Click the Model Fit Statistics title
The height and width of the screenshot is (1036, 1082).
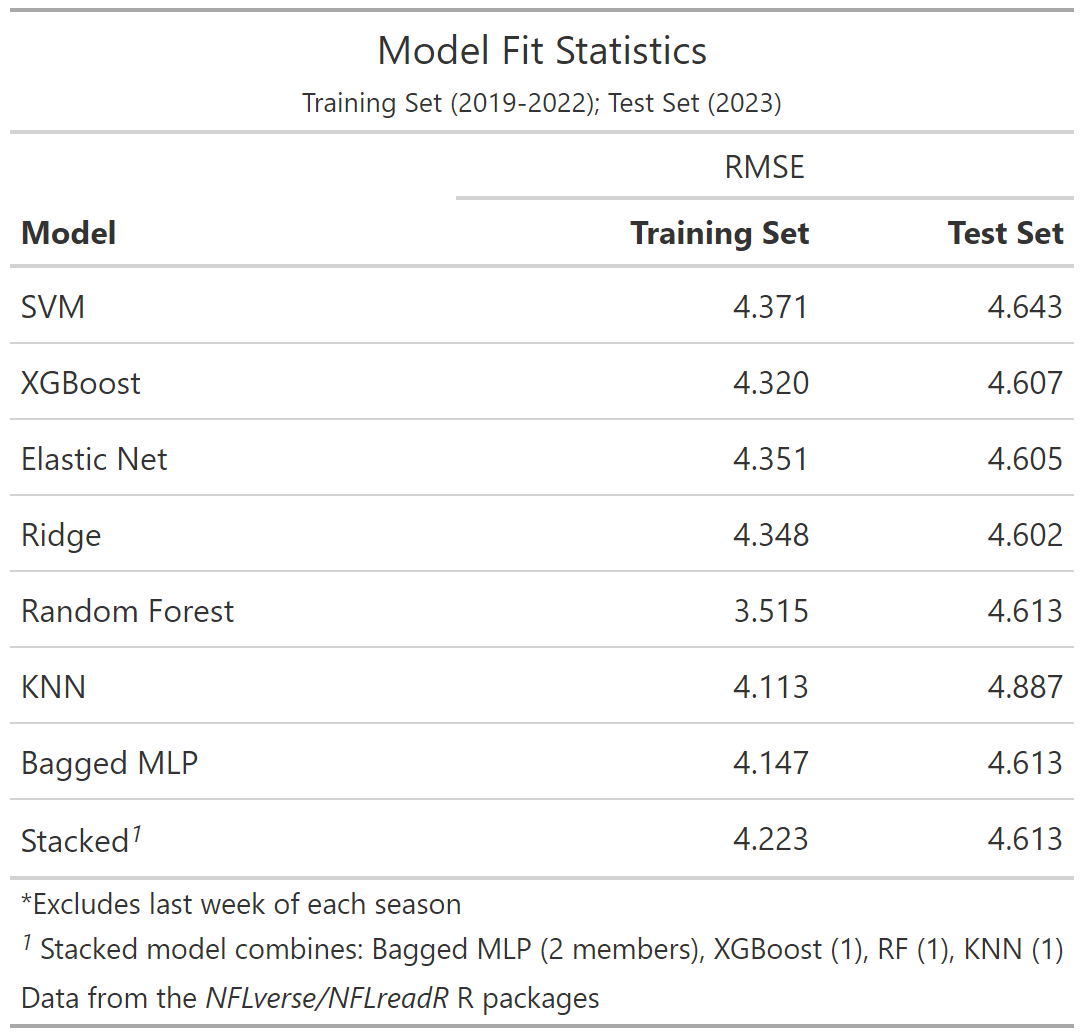click(x=541, y=51)
